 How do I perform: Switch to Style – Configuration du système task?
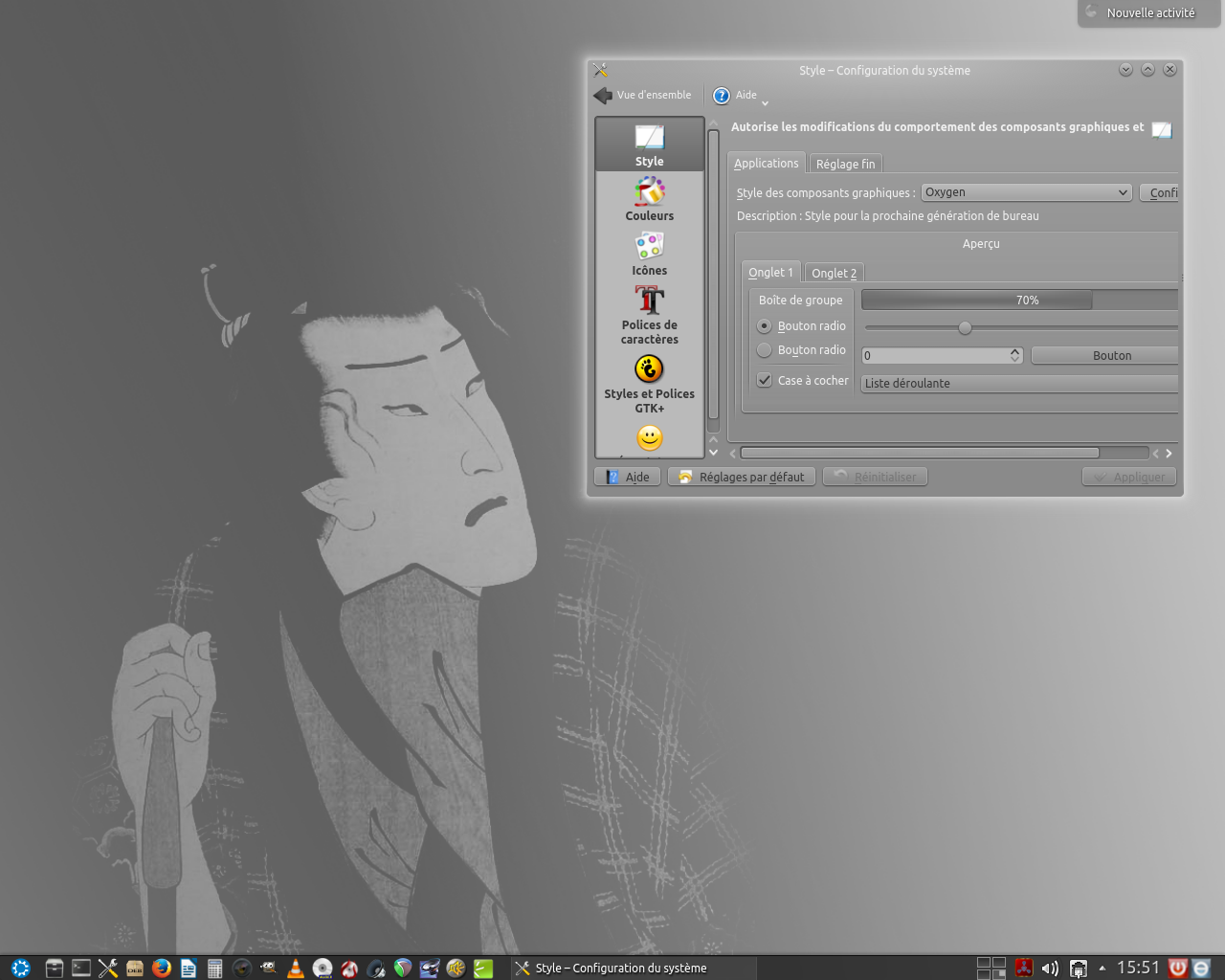point(632,968)
